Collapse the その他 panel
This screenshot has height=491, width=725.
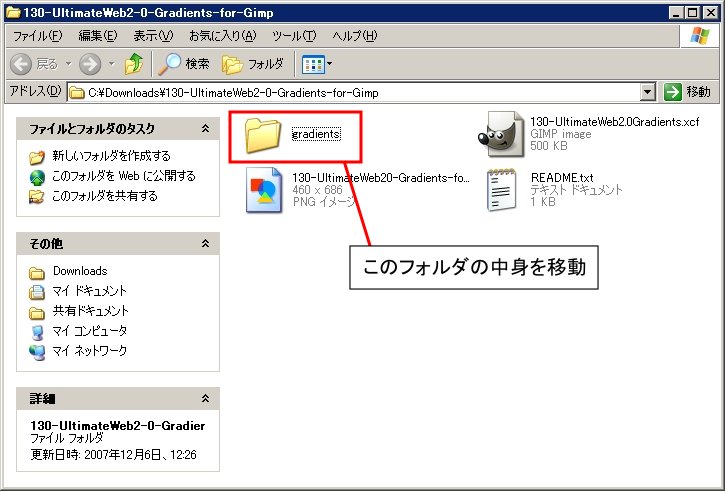point(205,243)
